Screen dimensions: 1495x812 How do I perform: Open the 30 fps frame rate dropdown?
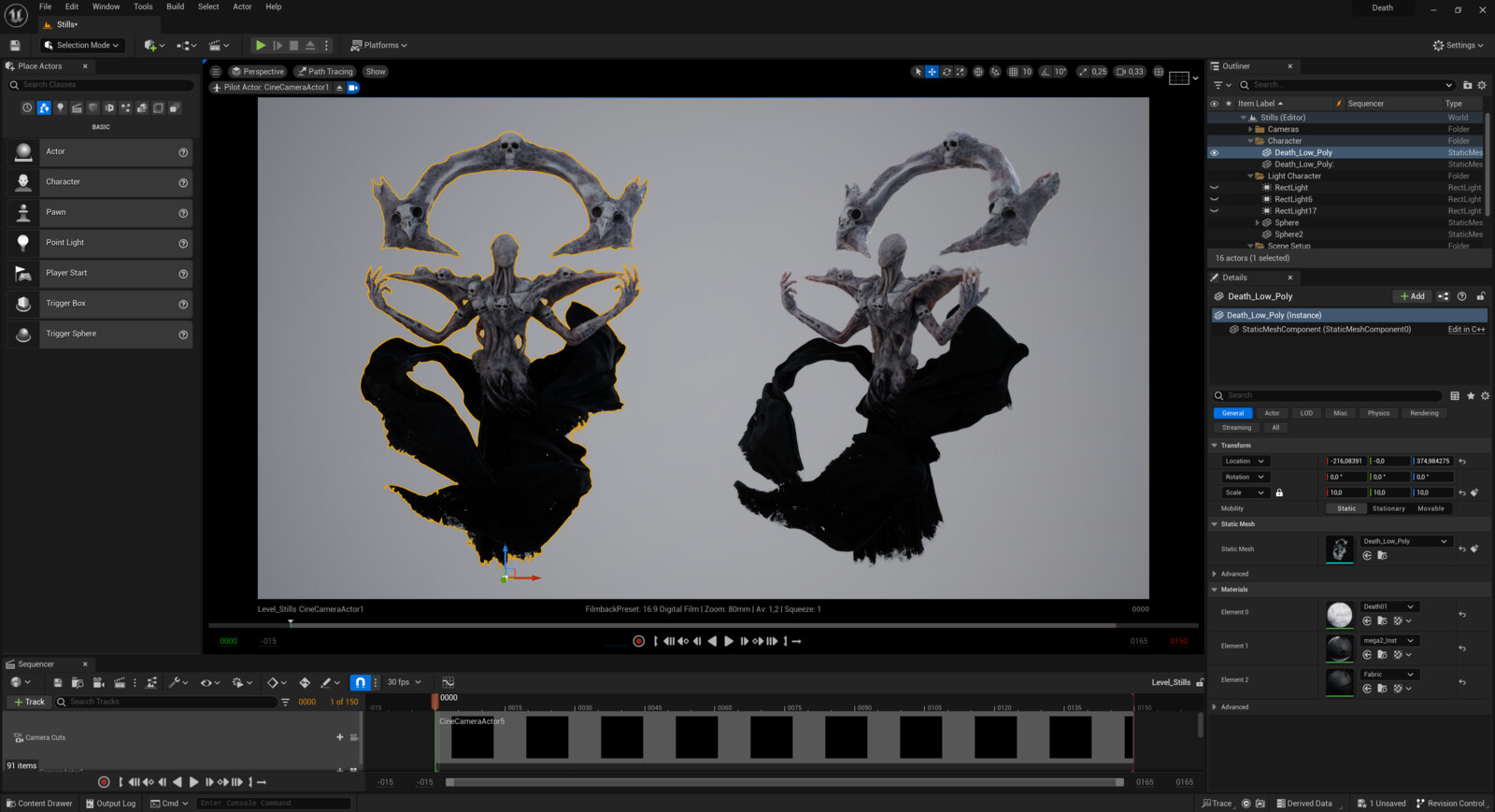(404, 682)
